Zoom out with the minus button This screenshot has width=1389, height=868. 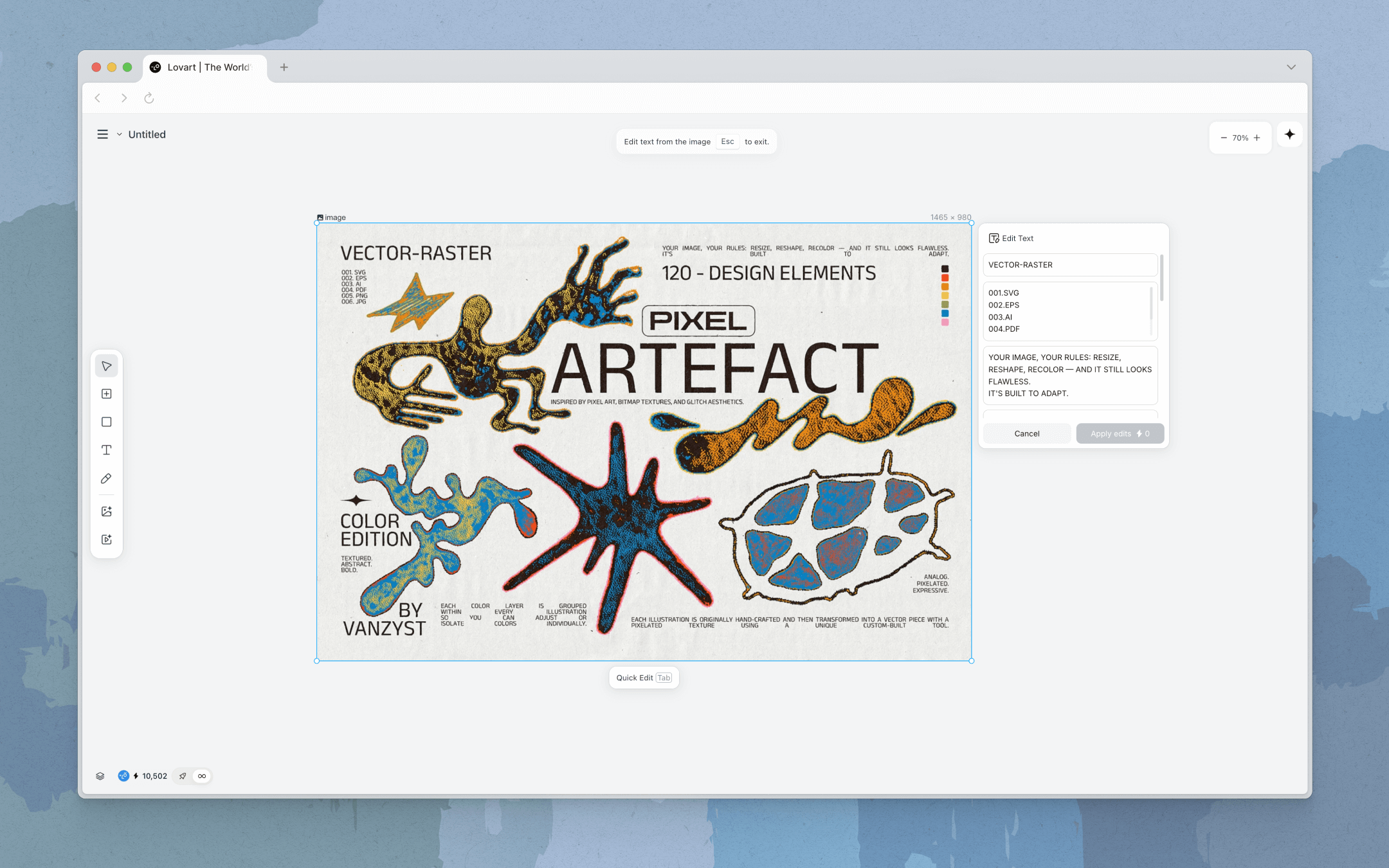[x=1224, y=138]
